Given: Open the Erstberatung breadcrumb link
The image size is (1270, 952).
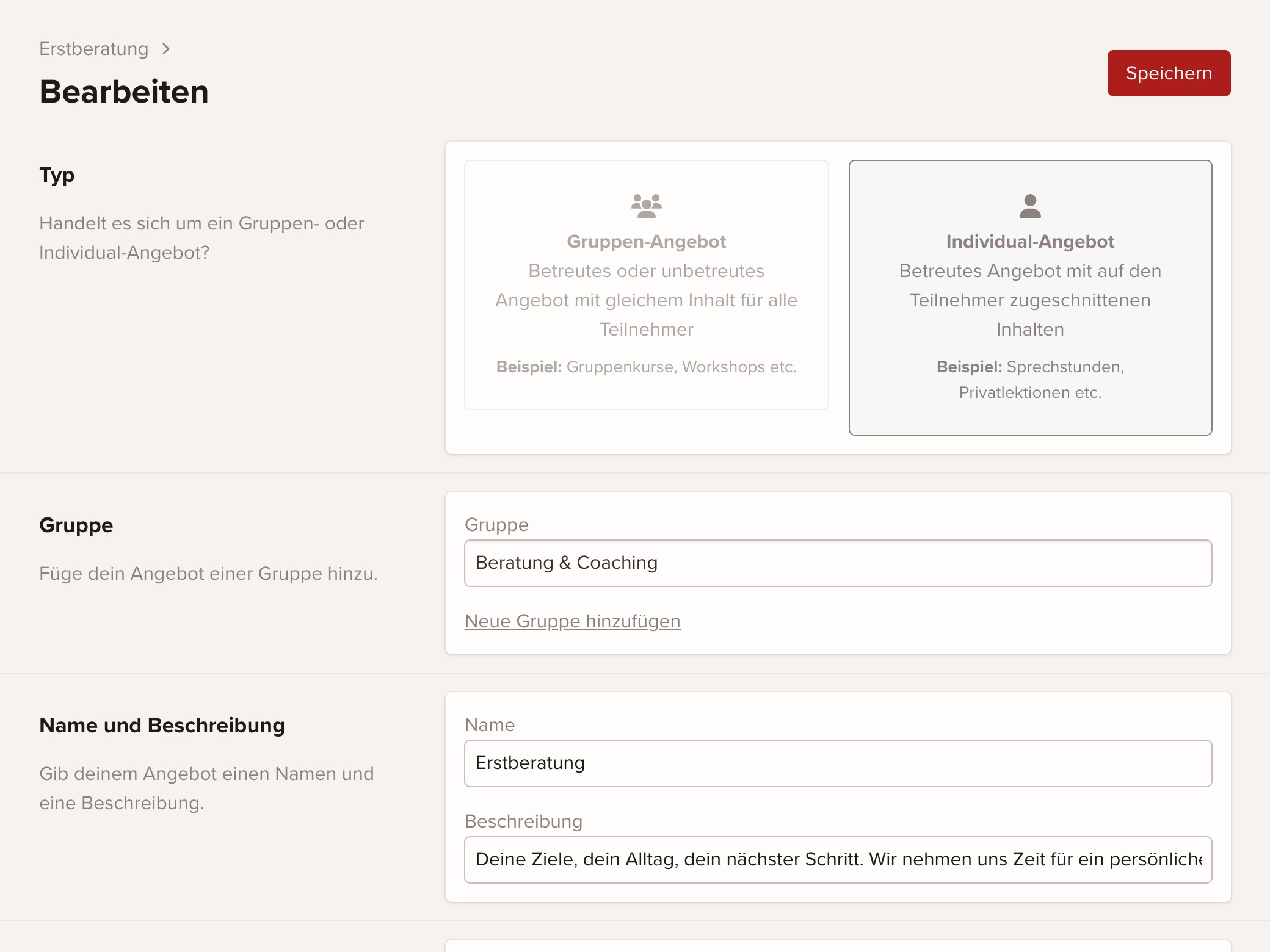Looking at the screenshot, I should coord(94,49).
